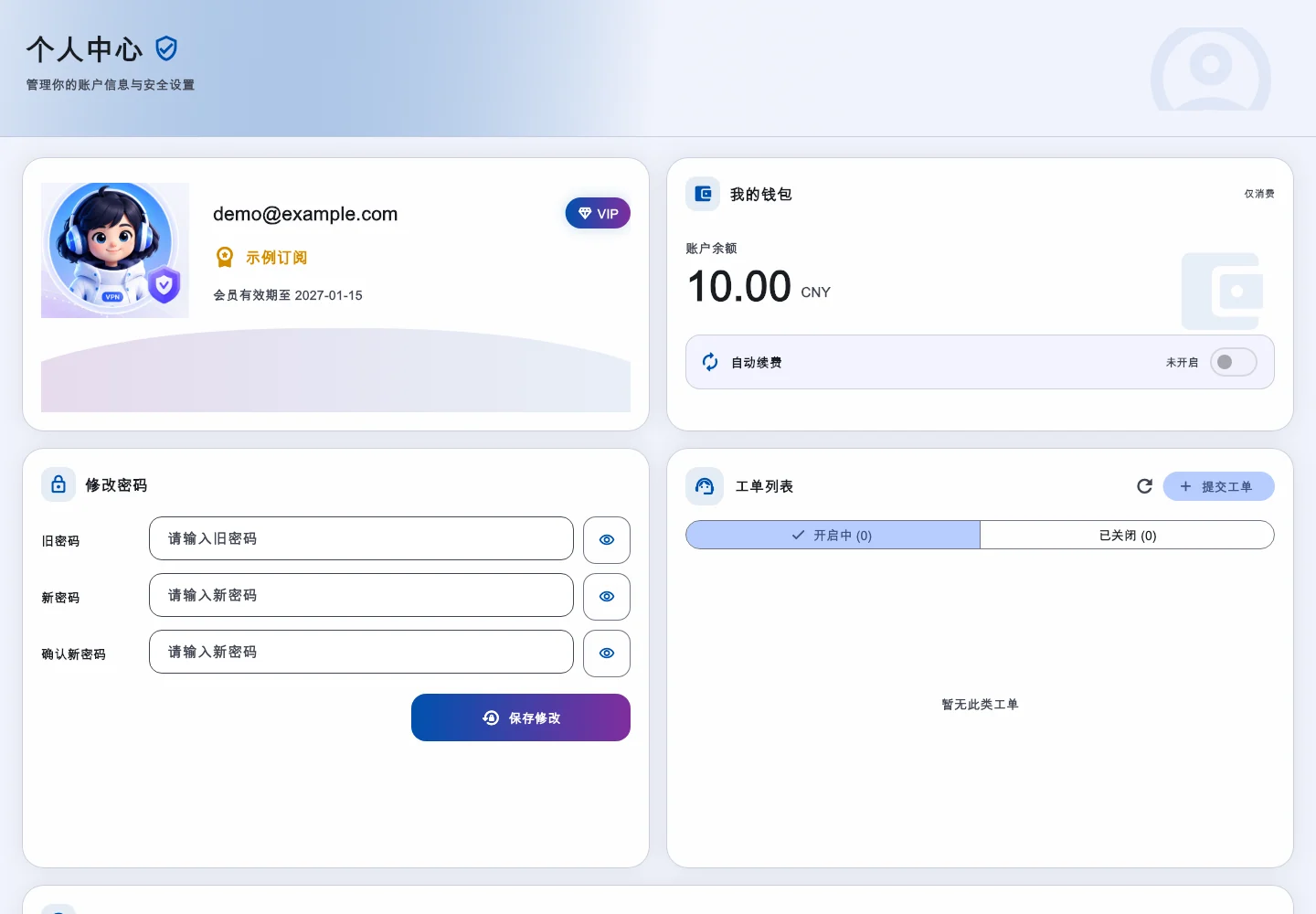Focus the new password field in 新密码 row
The image size is (1316, 914).
361,595
